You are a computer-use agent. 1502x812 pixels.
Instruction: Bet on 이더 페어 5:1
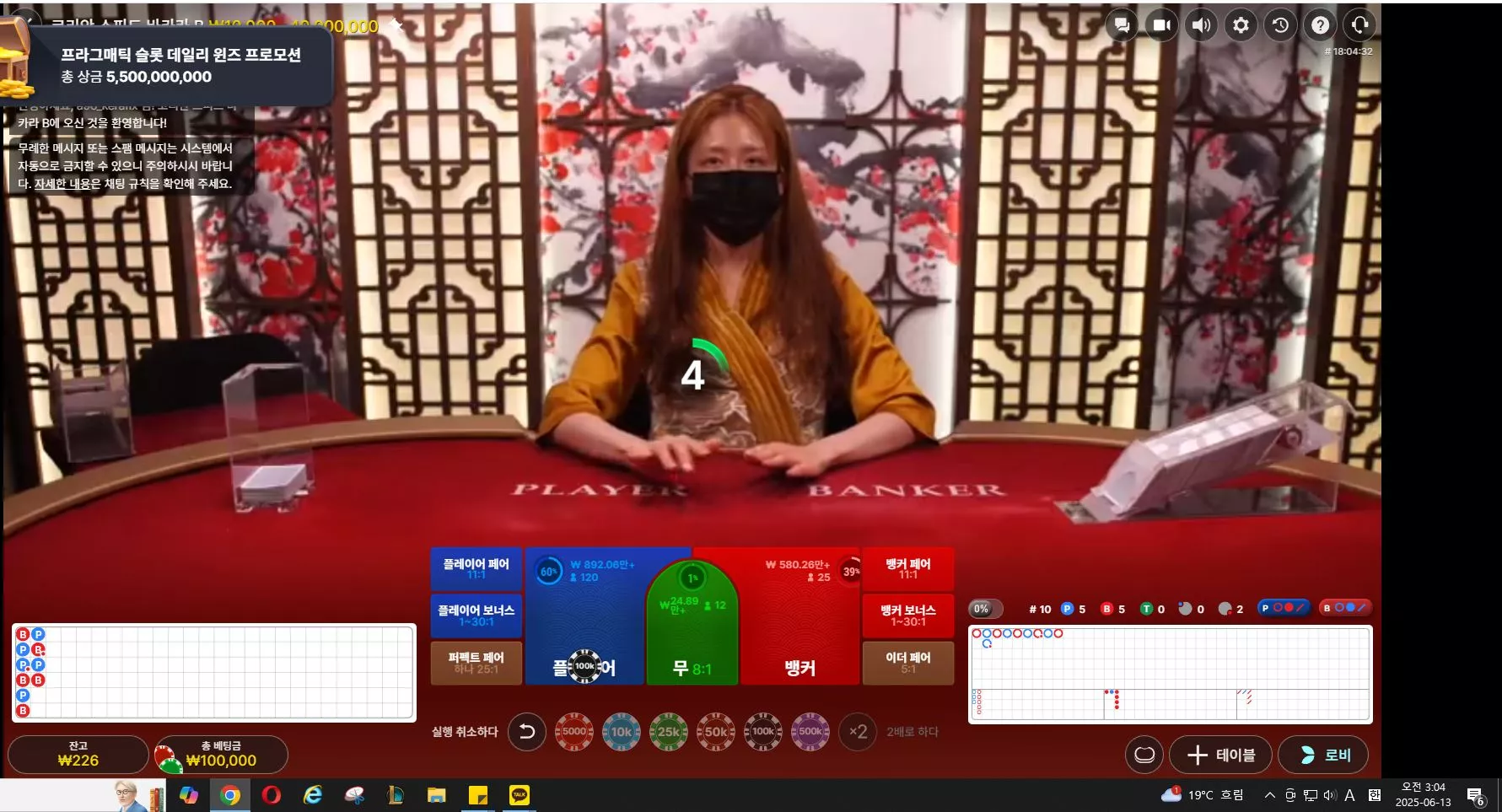908,663
